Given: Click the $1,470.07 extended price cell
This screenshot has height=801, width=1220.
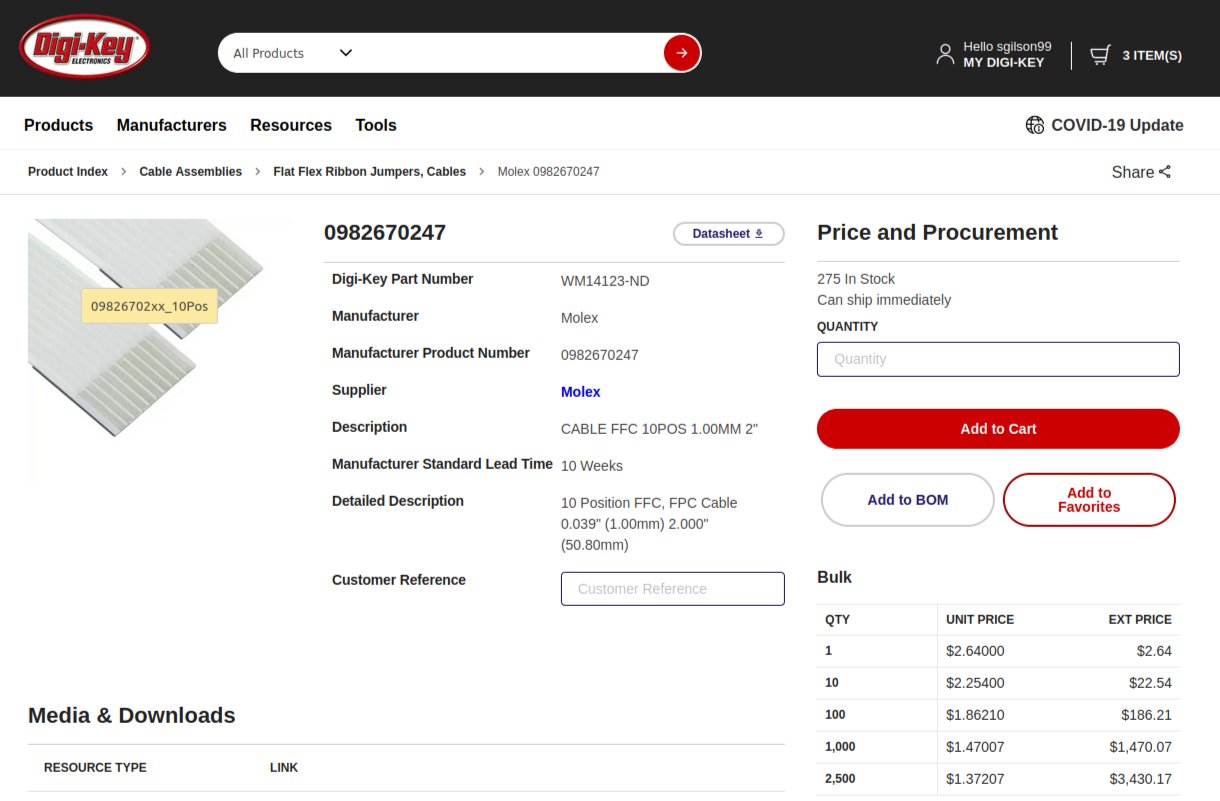Looking at the screenshot, I should (1141, 747).
